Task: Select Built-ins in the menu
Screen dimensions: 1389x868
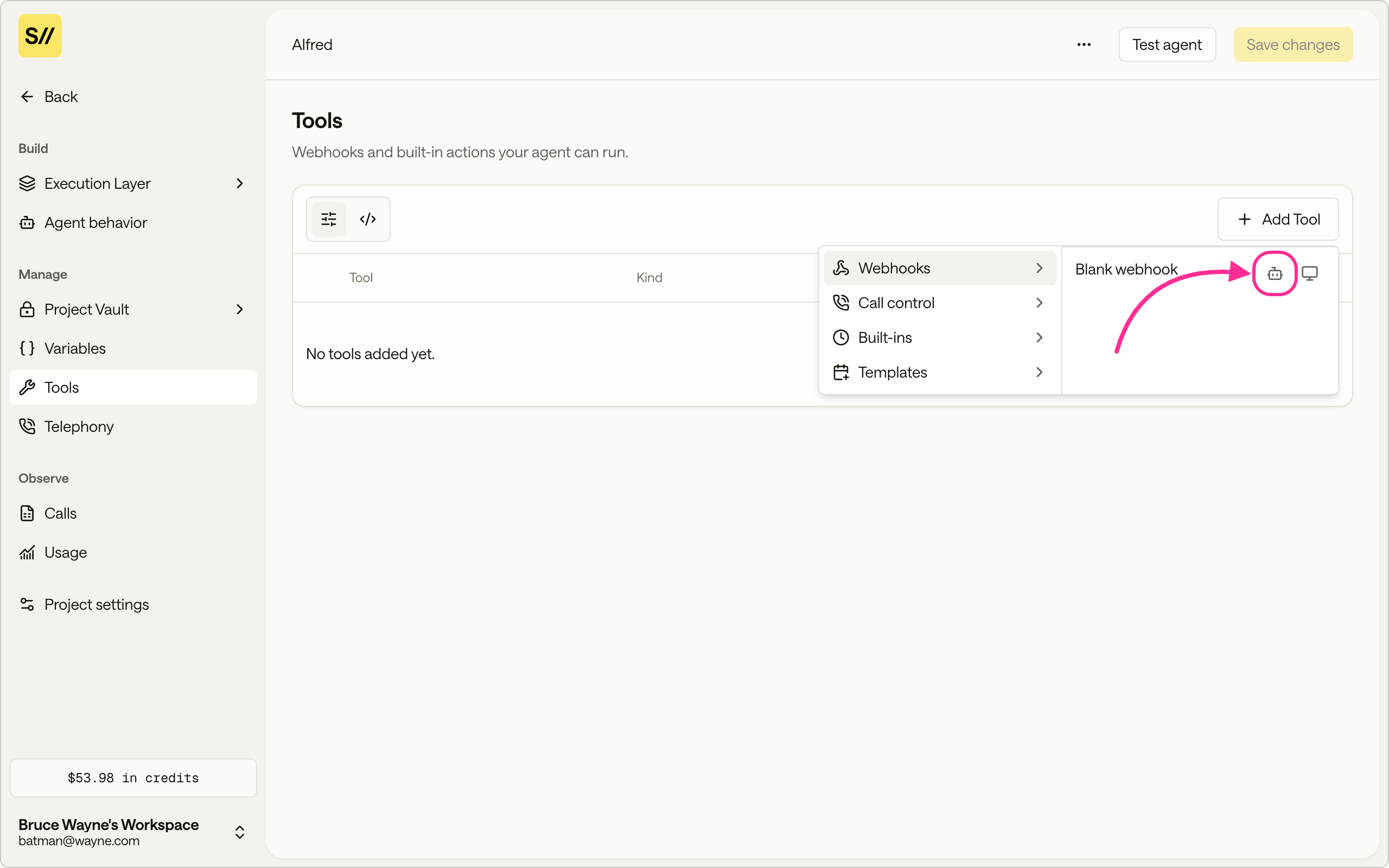Action: [940, 337]
